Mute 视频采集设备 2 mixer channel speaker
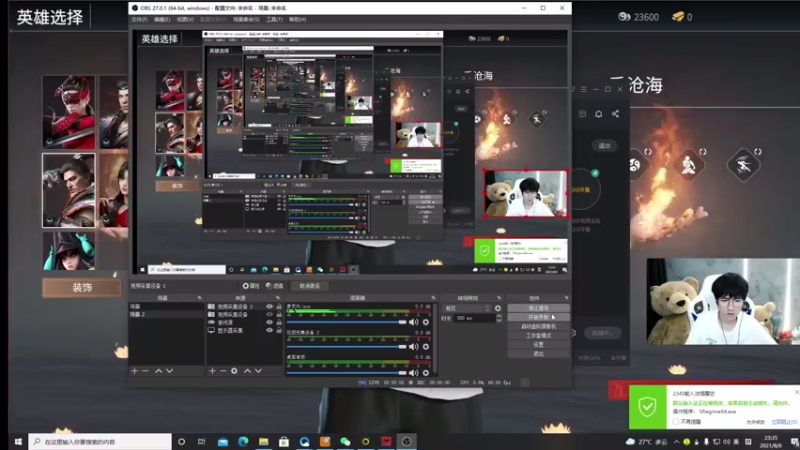The width and height of the screenshot is (800, 450). pos(414,347)
